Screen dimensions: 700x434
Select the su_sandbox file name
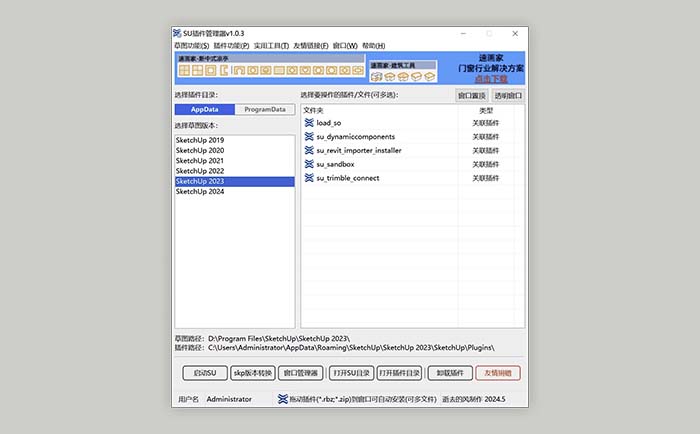(x=335, y=164)
